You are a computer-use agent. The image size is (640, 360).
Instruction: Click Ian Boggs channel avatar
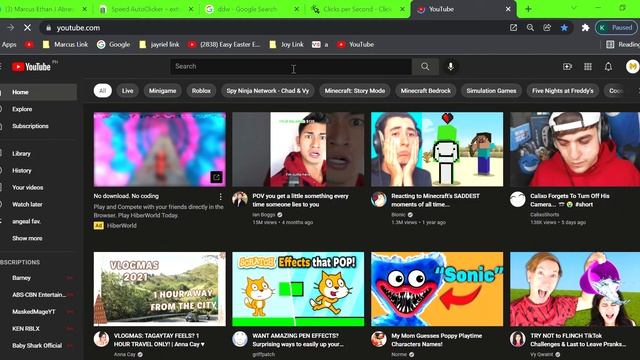[x=240, y=199]
